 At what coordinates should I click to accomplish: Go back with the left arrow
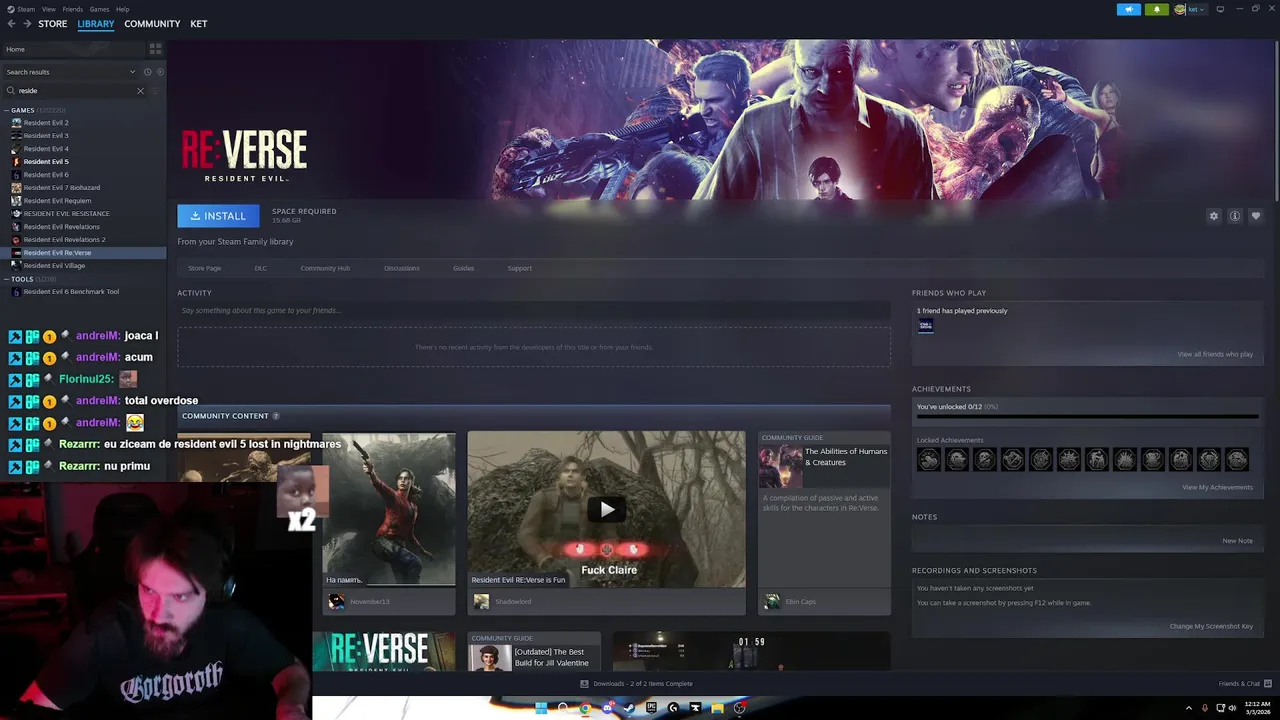point(12,24)
